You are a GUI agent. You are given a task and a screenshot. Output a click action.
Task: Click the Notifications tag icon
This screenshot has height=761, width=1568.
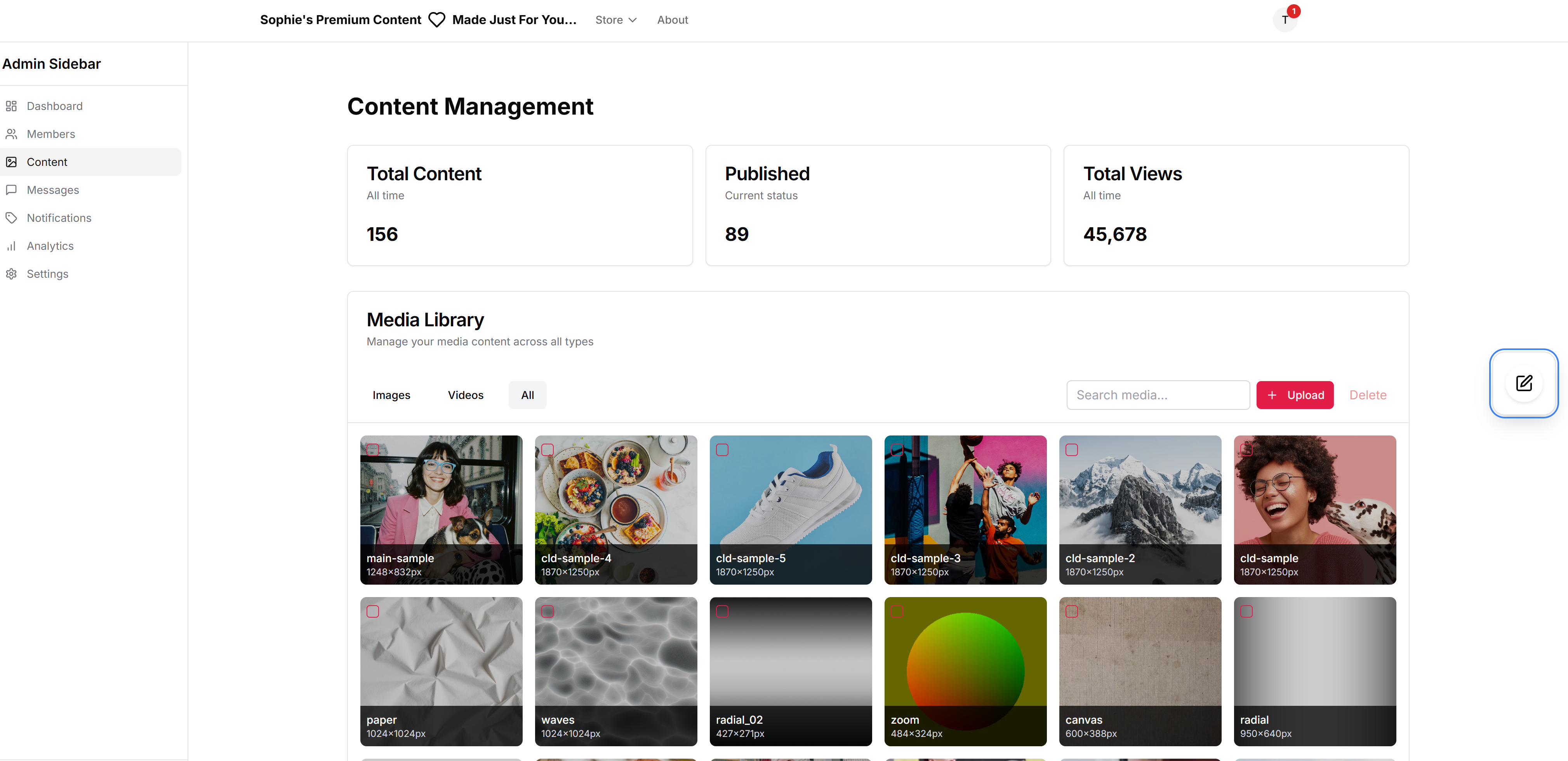tap(11, 218)
